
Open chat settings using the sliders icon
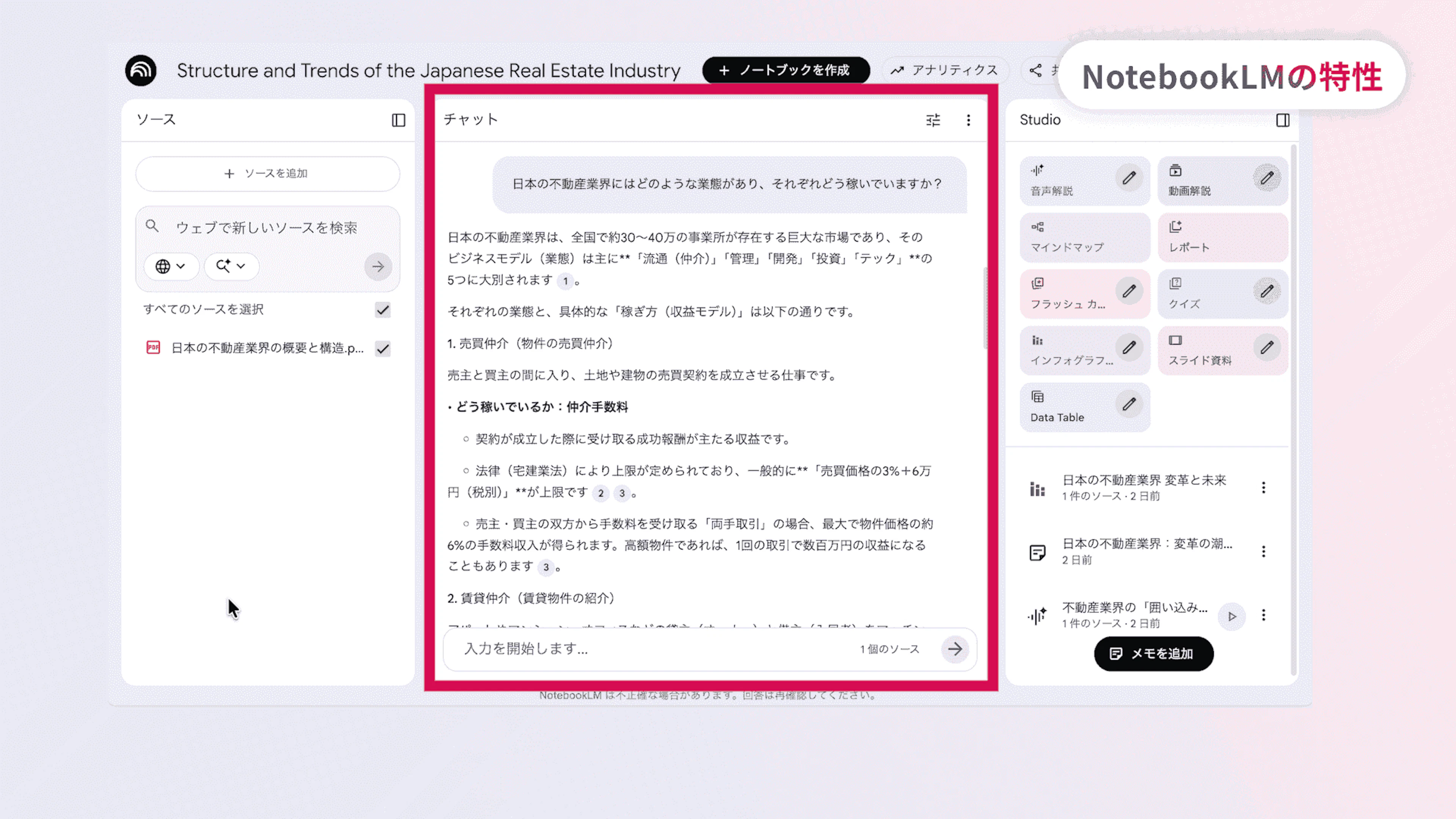tap(933, 120)
